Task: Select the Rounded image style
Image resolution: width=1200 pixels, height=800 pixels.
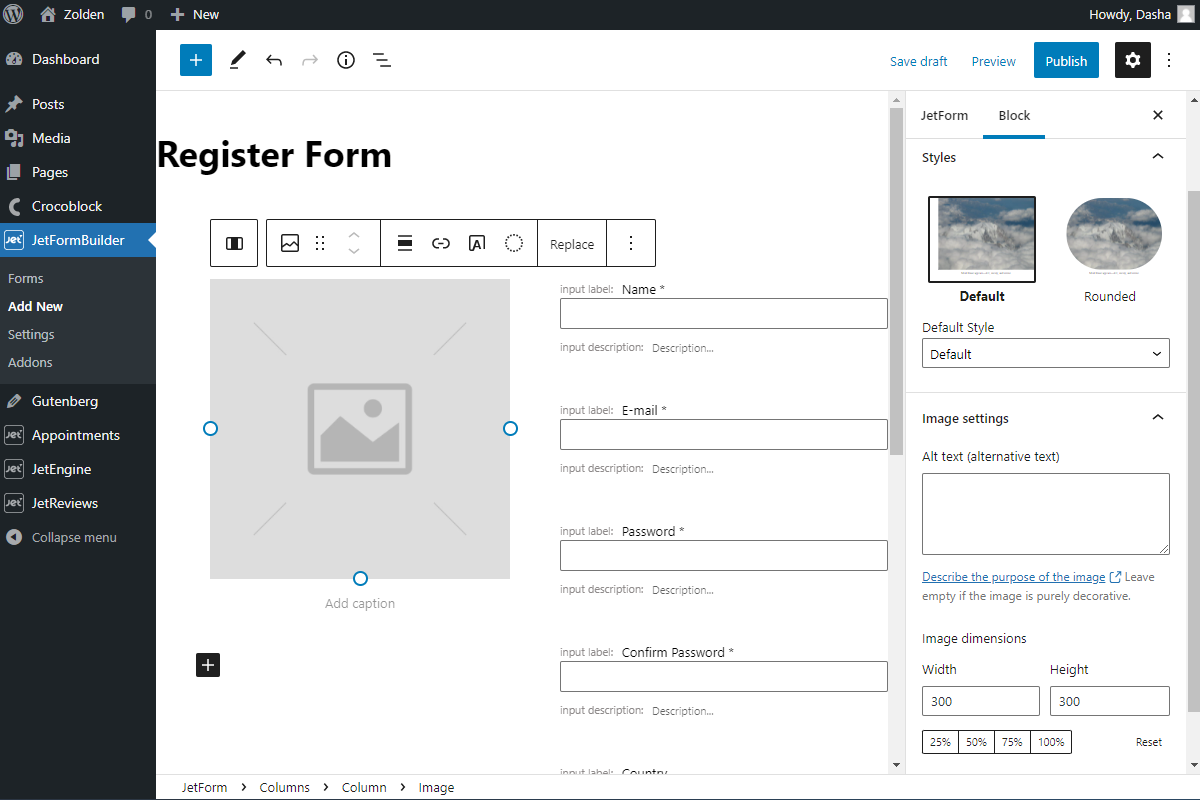Action: point(1112,235)
